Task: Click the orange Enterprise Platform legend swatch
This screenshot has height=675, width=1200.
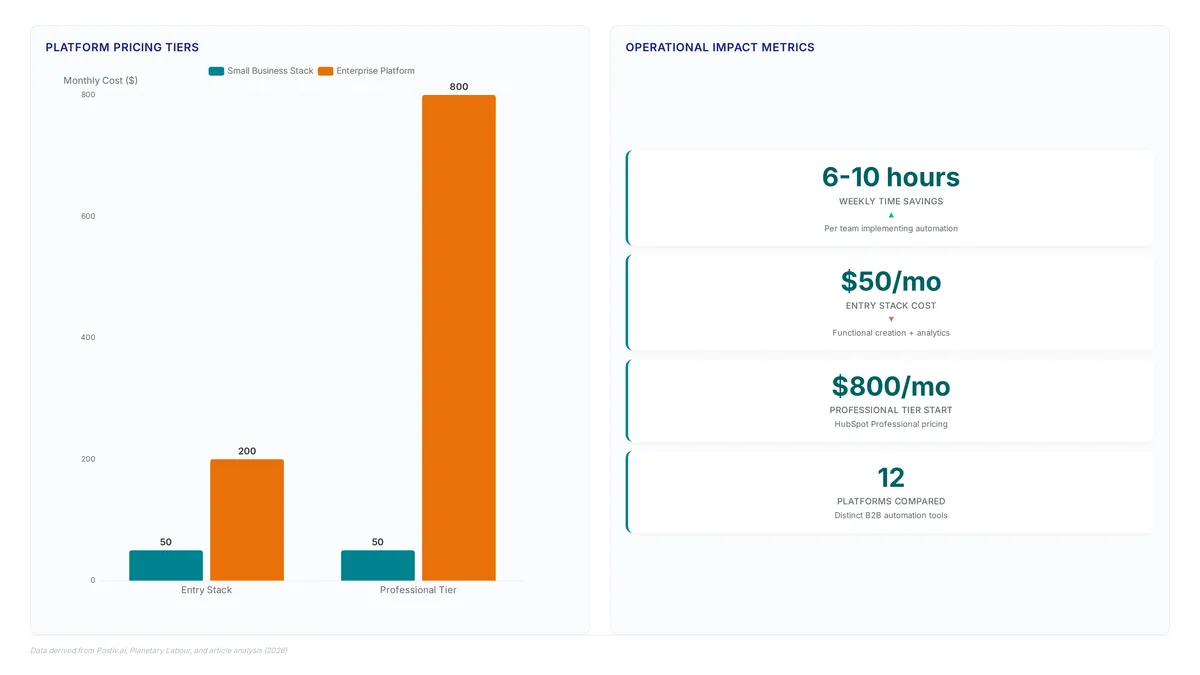Action: coord(325,71)
